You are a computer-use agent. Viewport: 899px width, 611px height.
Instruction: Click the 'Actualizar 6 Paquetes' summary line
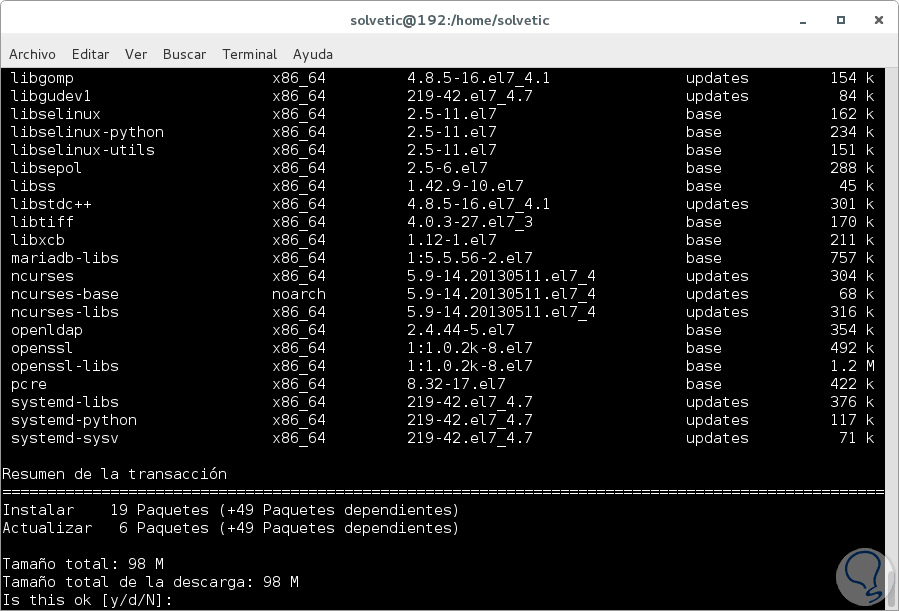point(230,528)
